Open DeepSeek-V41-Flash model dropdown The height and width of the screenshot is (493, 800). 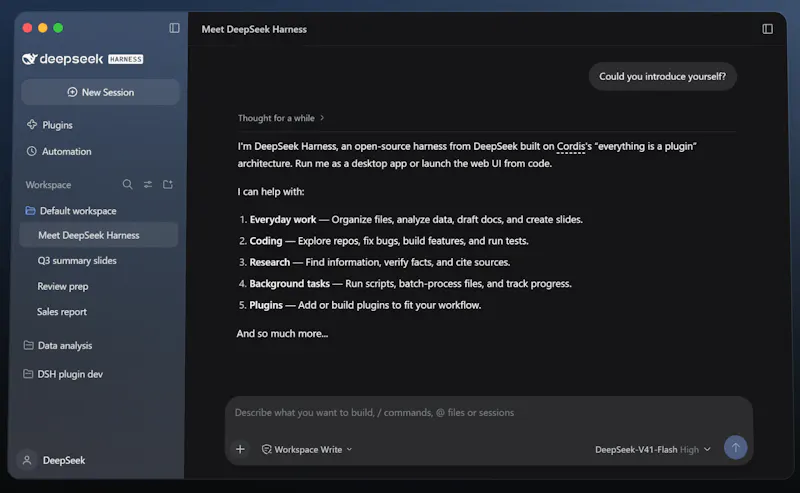coord(653,449)
